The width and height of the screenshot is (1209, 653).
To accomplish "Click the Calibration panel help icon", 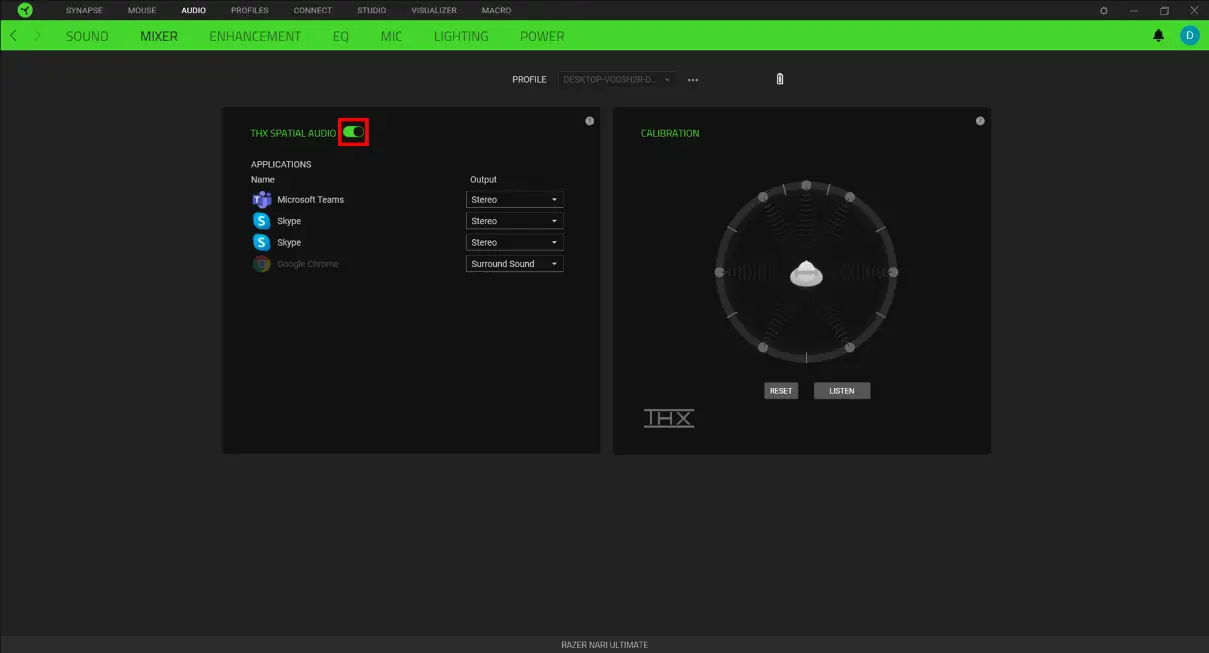I will point(978,120).
